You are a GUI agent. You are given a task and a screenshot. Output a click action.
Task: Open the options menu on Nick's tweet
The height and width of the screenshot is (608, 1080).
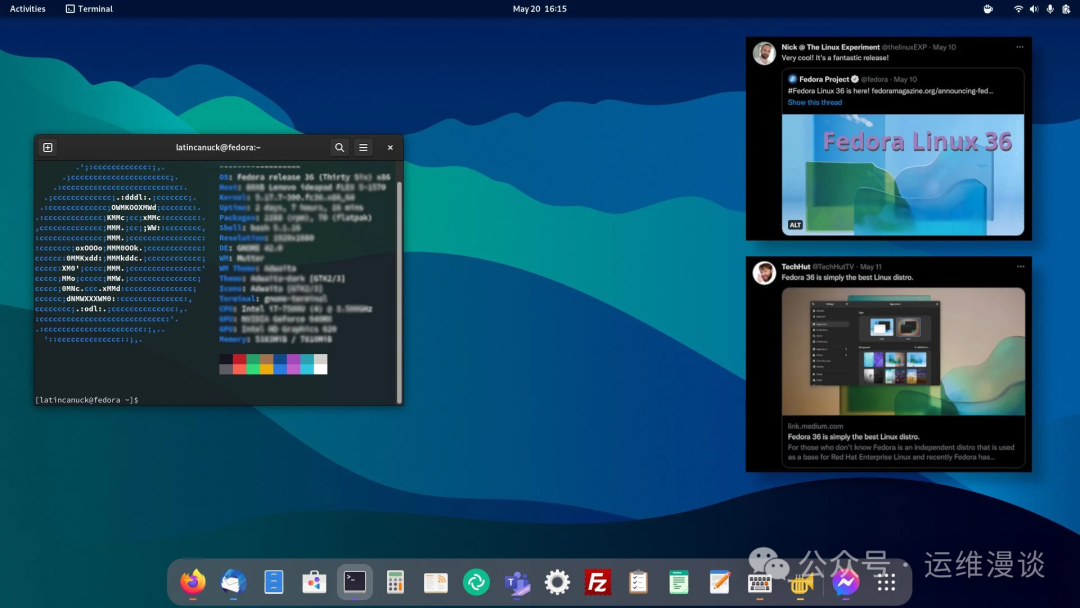click(1018, 46)
